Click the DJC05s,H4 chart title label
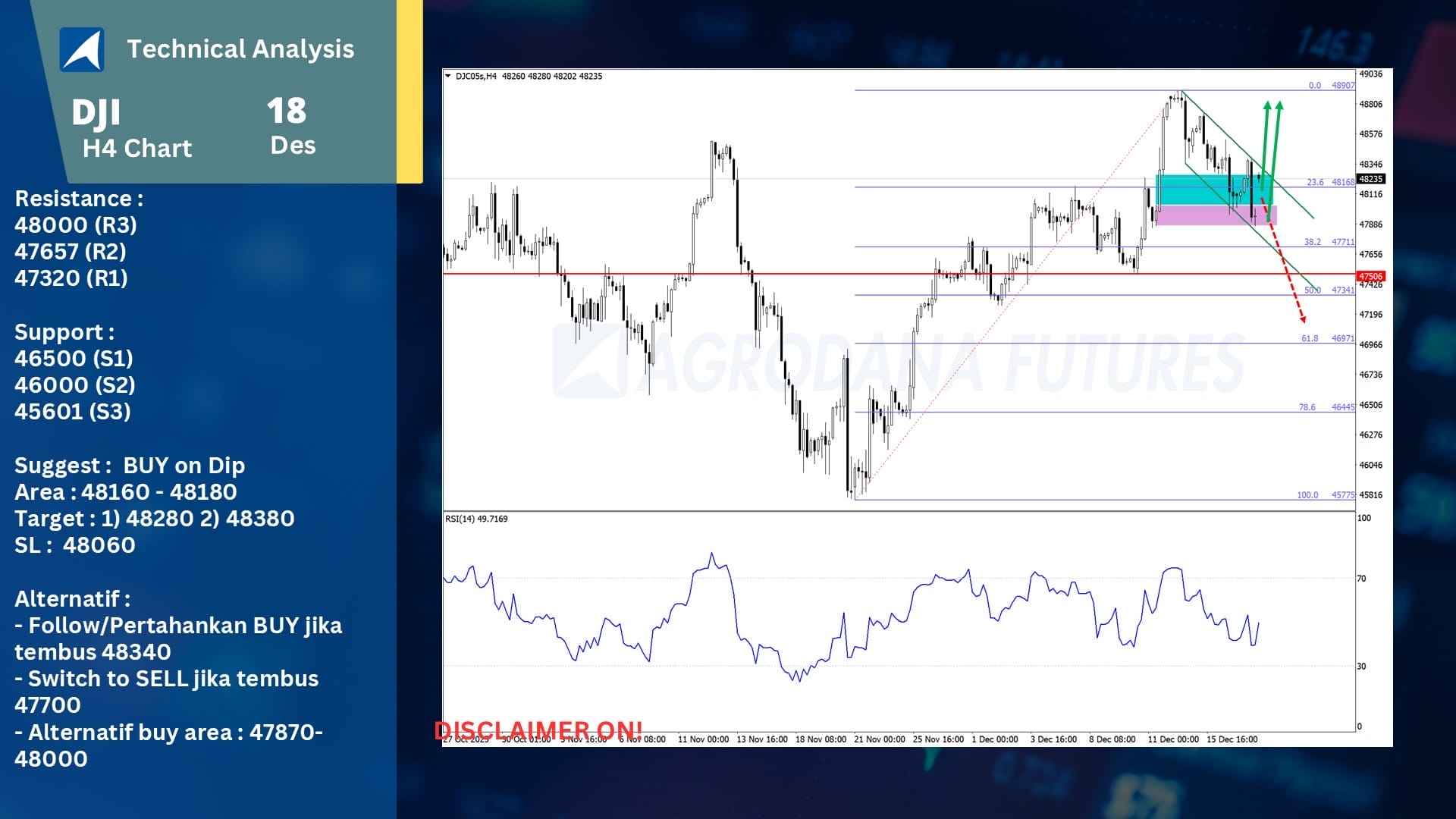The height and width of the screenshot is (819, 1456). [475, 76]
